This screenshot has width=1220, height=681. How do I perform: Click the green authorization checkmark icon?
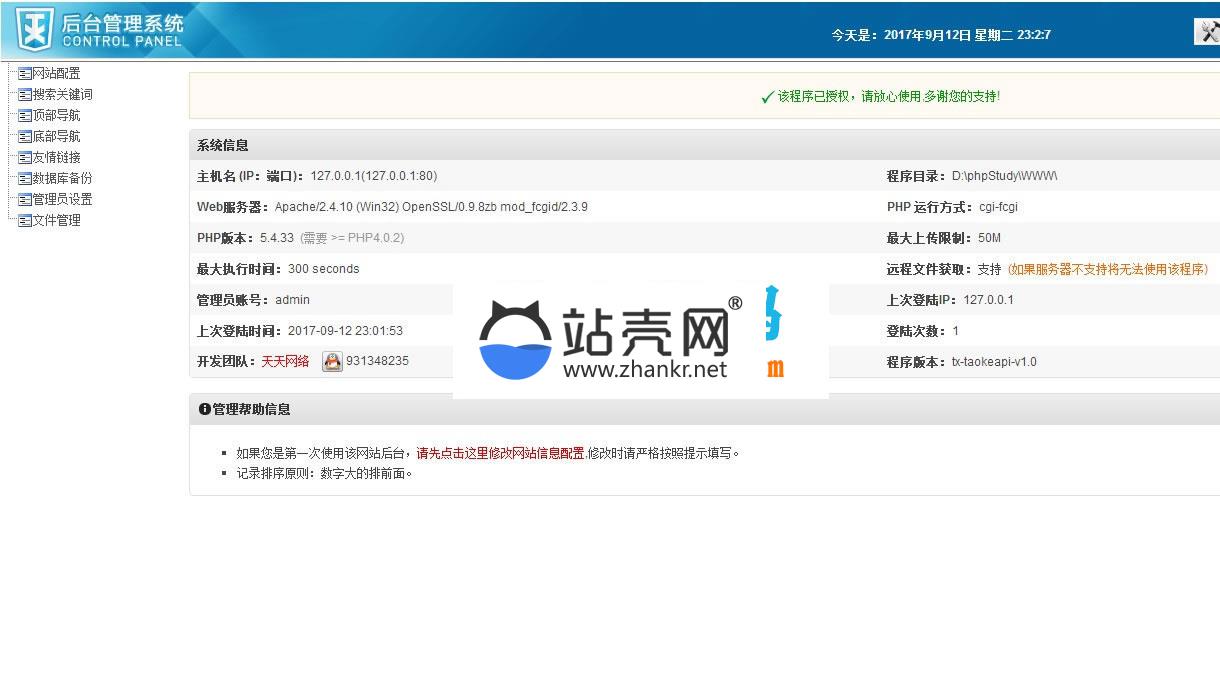coord(767,97)
